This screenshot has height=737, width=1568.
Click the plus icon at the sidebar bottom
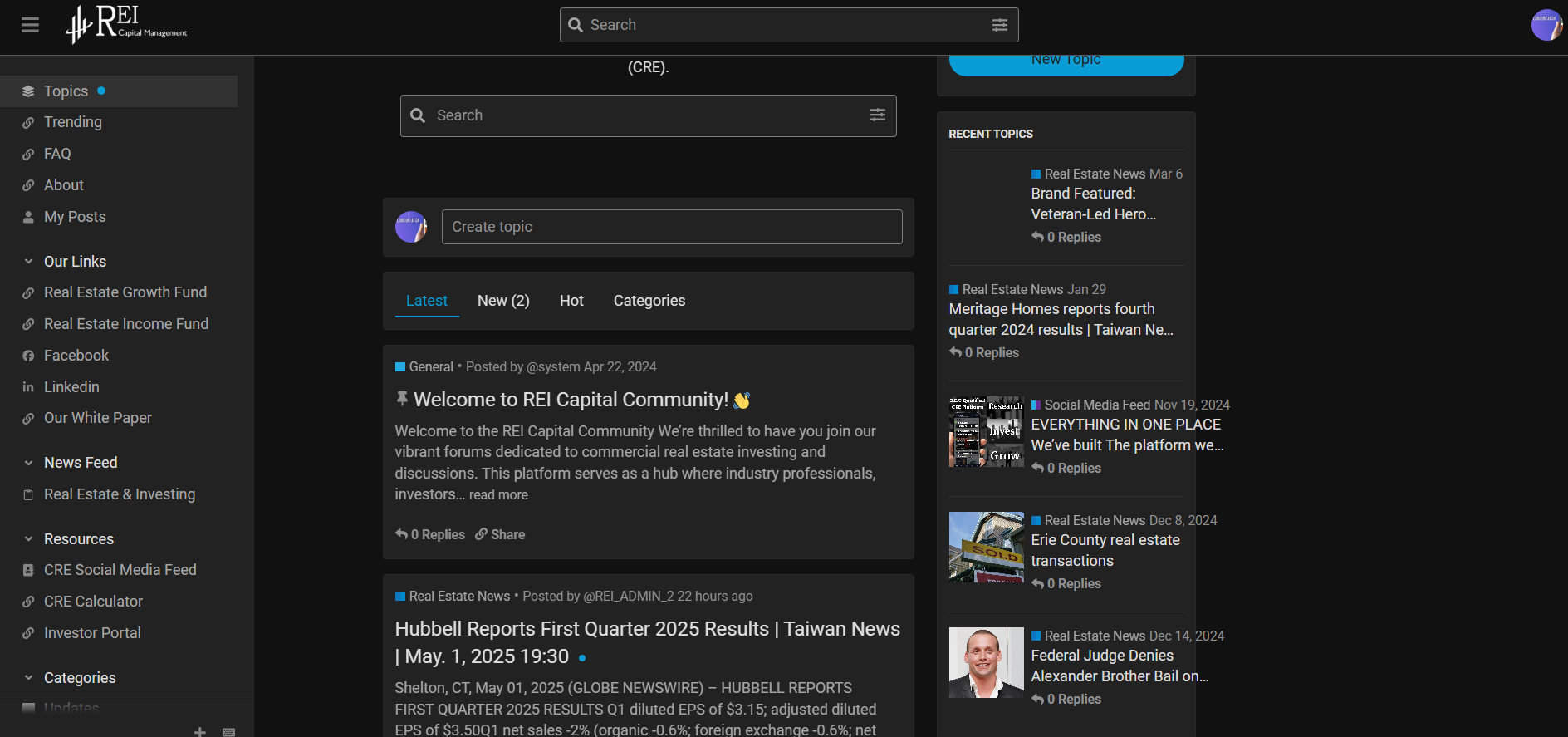[200, 731]
